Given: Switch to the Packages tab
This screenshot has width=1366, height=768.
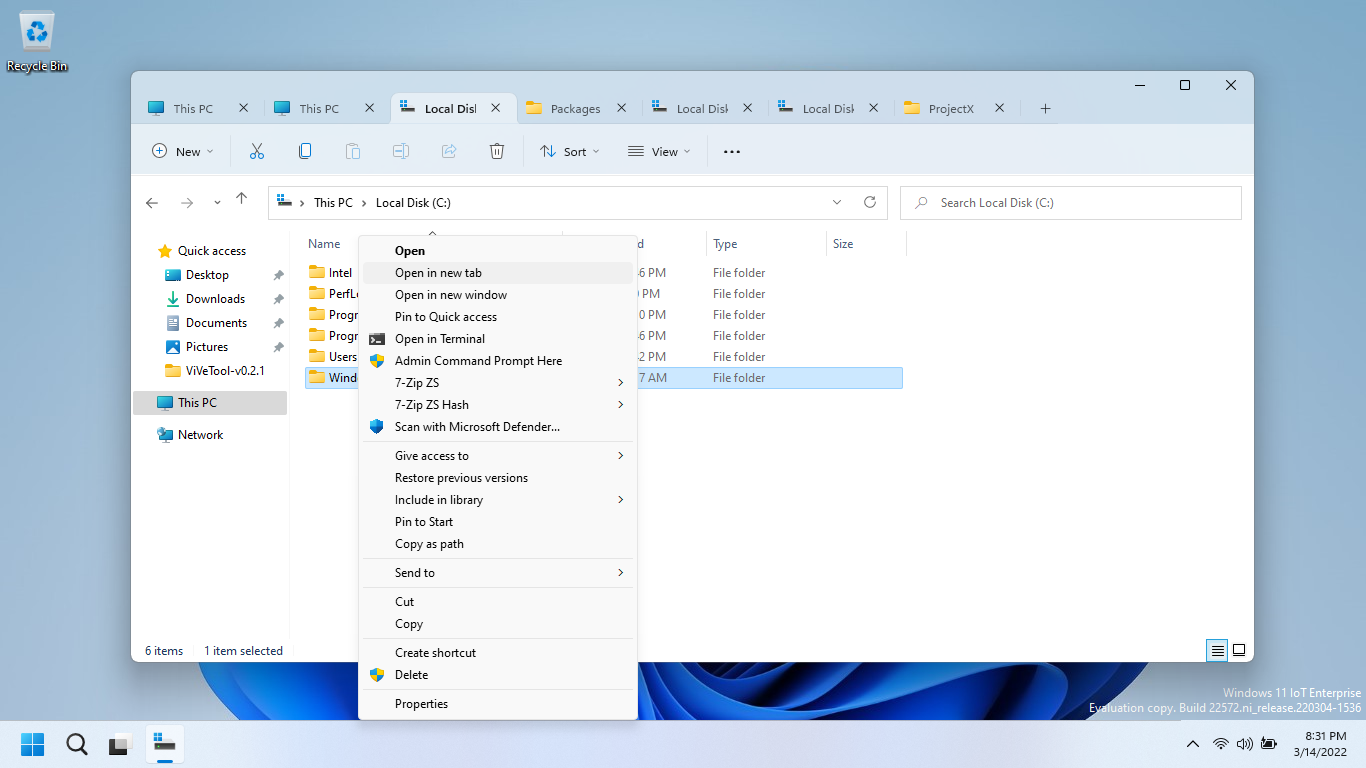Looking at the screenshot, I should pyautogui.click(x=576, y=108).
